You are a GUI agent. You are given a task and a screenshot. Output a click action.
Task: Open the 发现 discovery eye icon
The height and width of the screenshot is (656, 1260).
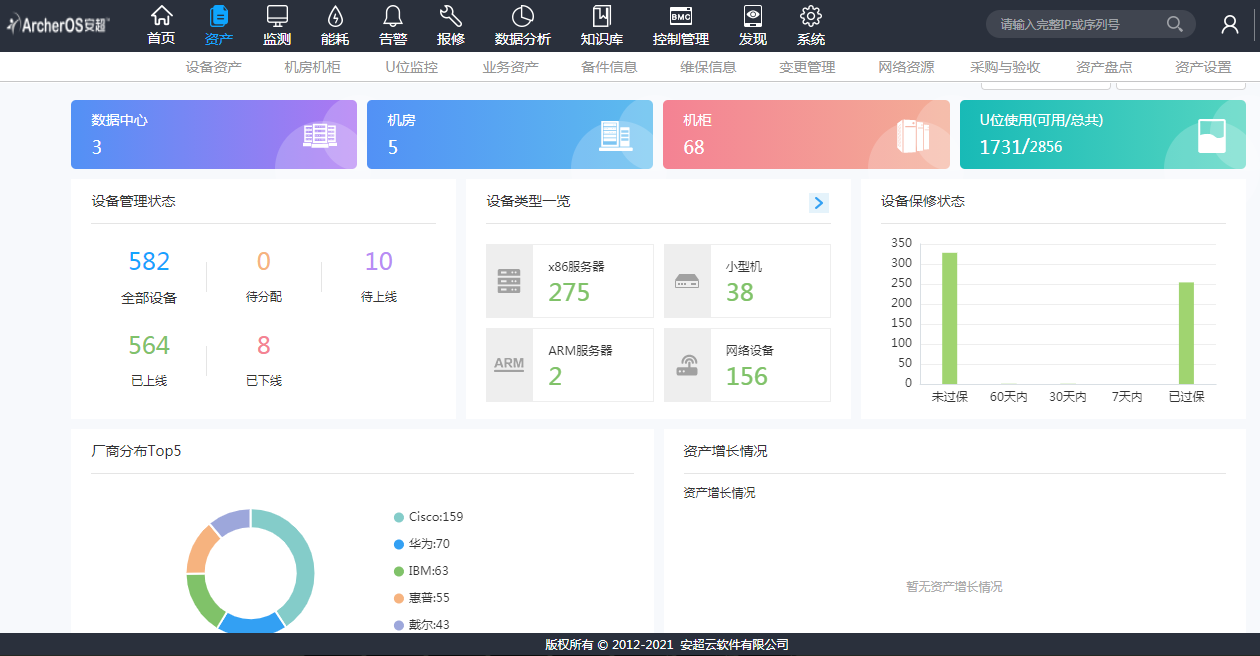pos(753,16)
